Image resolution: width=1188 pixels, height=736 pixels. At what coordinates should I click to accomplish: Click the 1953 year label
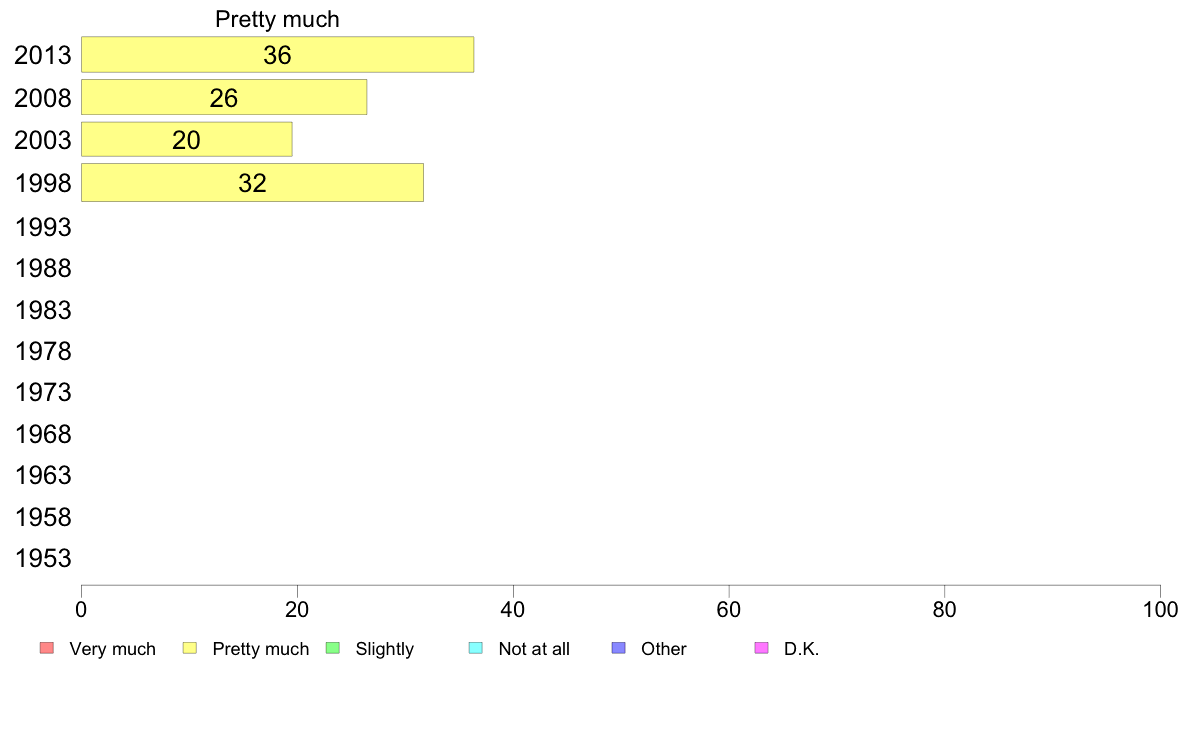43,559
